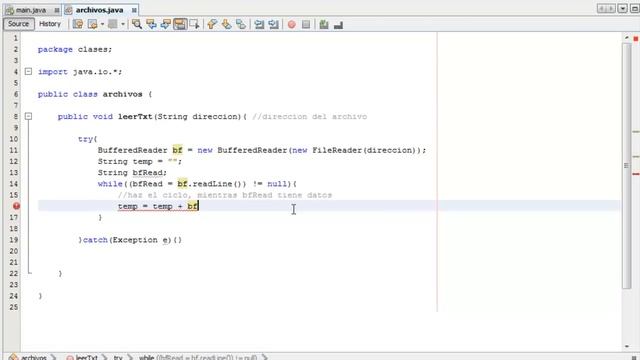Screen dimensions: 640x360
Task: Collapse the leerTxt method fold on line 8
Action: pyautogui.click(x=28, y=116)
